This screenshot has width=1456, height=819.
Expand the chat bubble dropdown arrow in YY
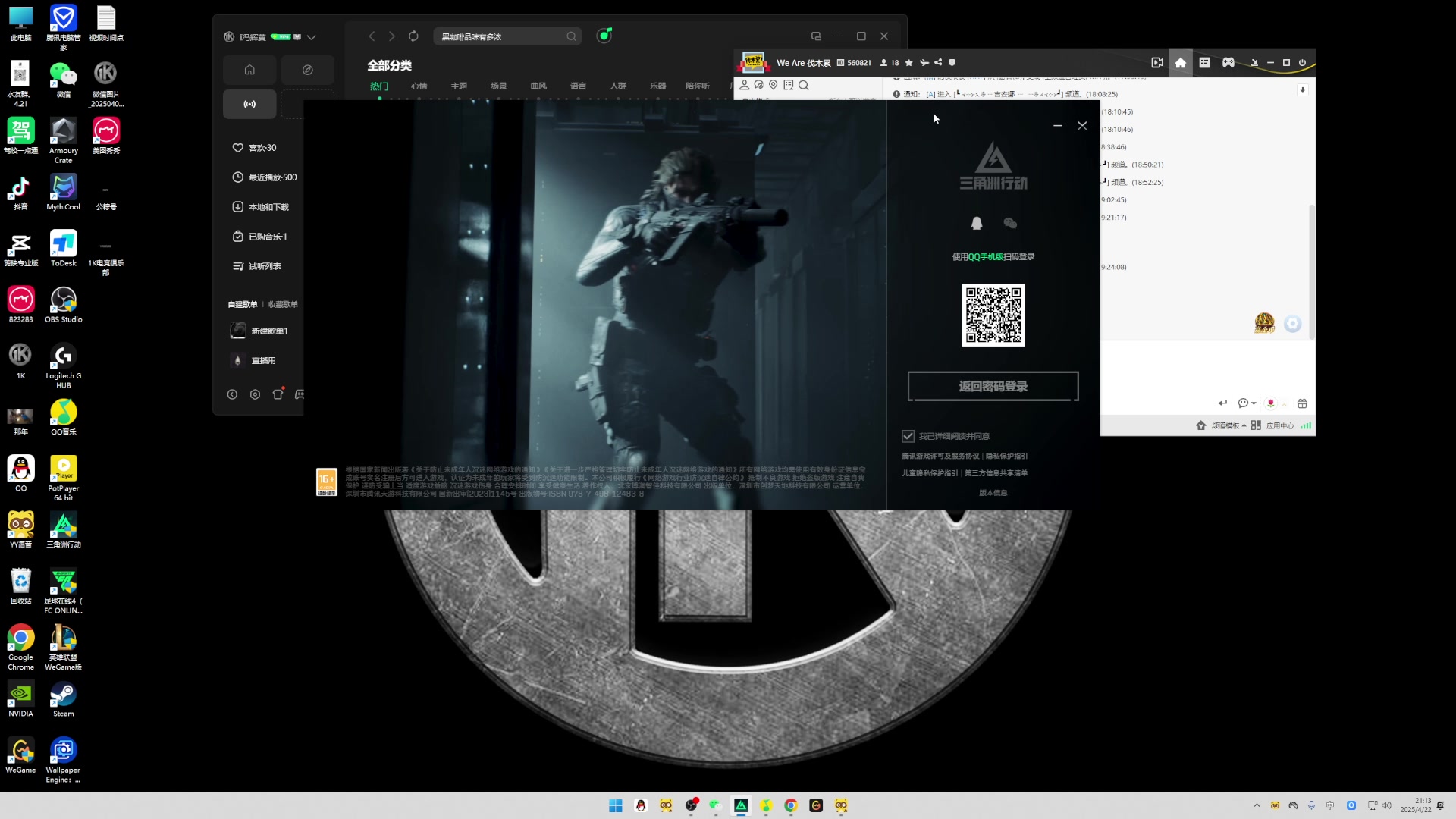coord(1254,403)
